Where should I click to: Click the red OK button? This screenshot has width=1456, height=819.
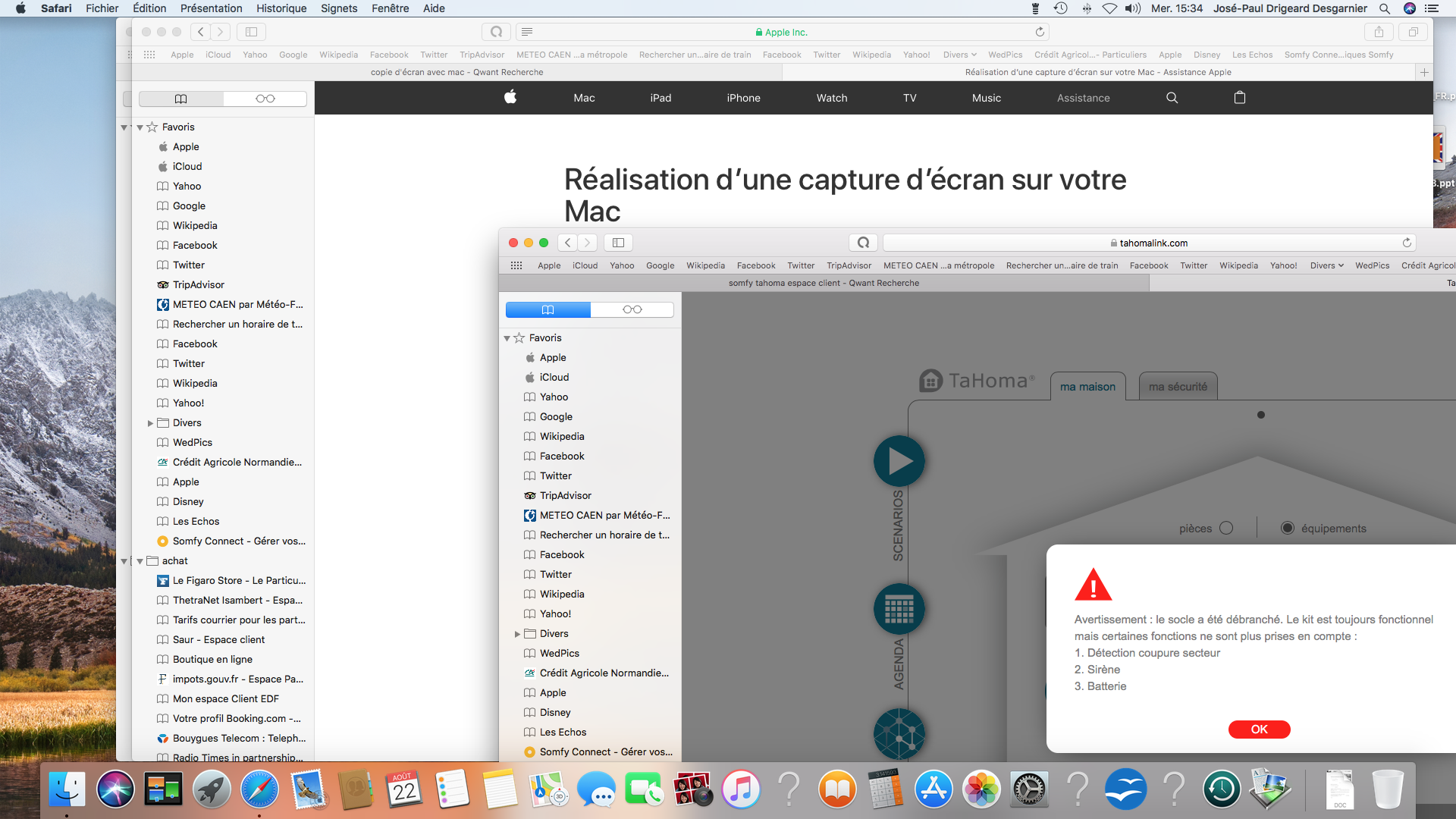pos(1259,729)
